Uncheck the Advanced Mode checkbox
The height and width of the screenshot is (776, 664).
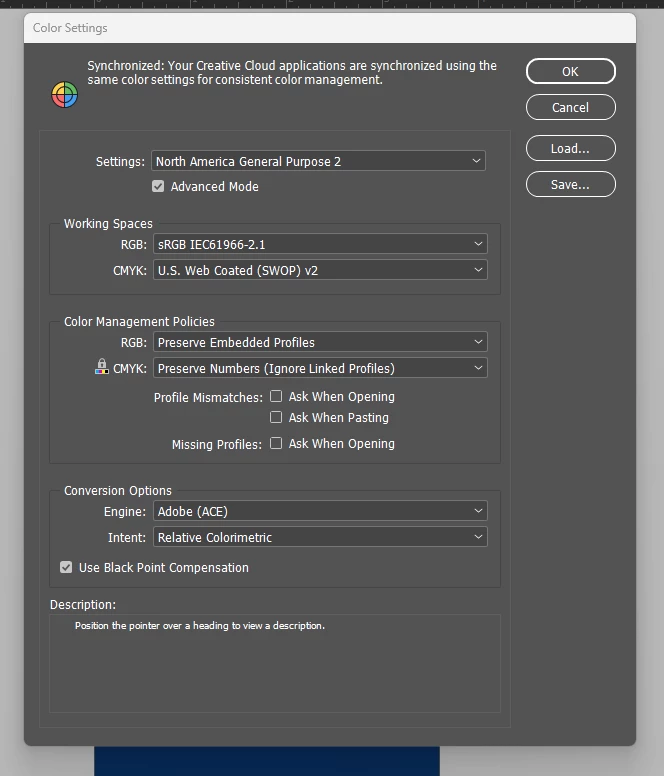tap(158, 187)
